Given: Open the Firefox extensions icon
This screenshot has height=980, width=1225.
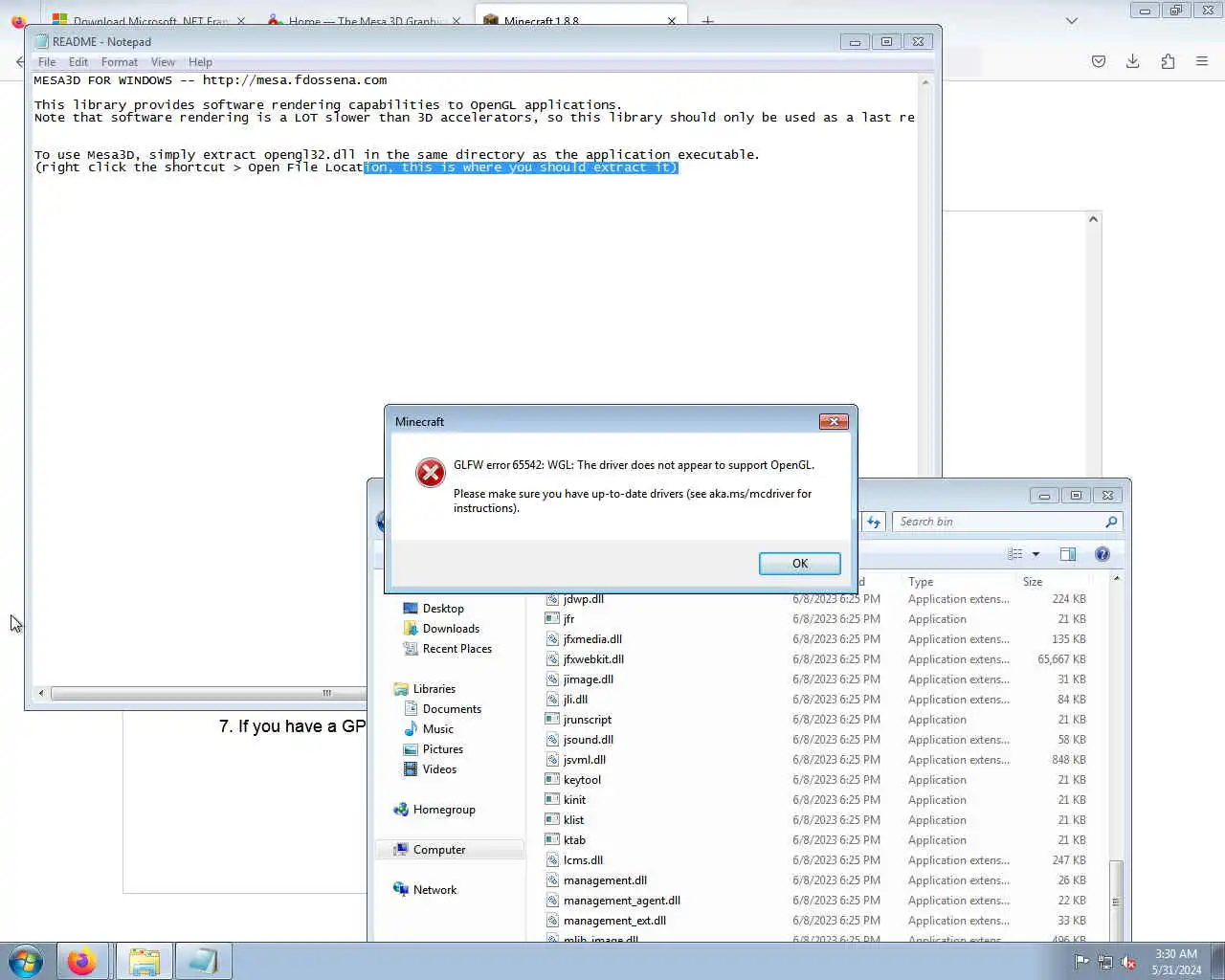Looking at the screenshot, I should click(1168, 61).
